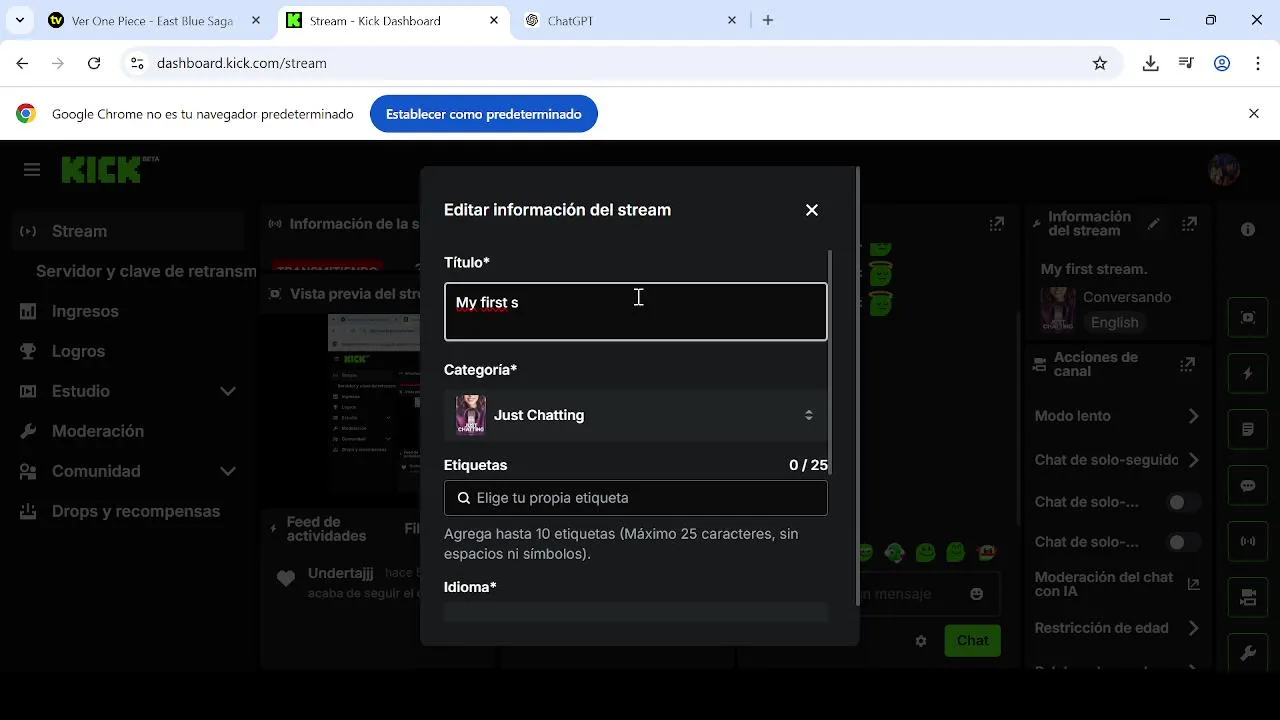The image size is (1280, 720).
Task: Expand the Estudio section chevron
Action: click(228, 391)
